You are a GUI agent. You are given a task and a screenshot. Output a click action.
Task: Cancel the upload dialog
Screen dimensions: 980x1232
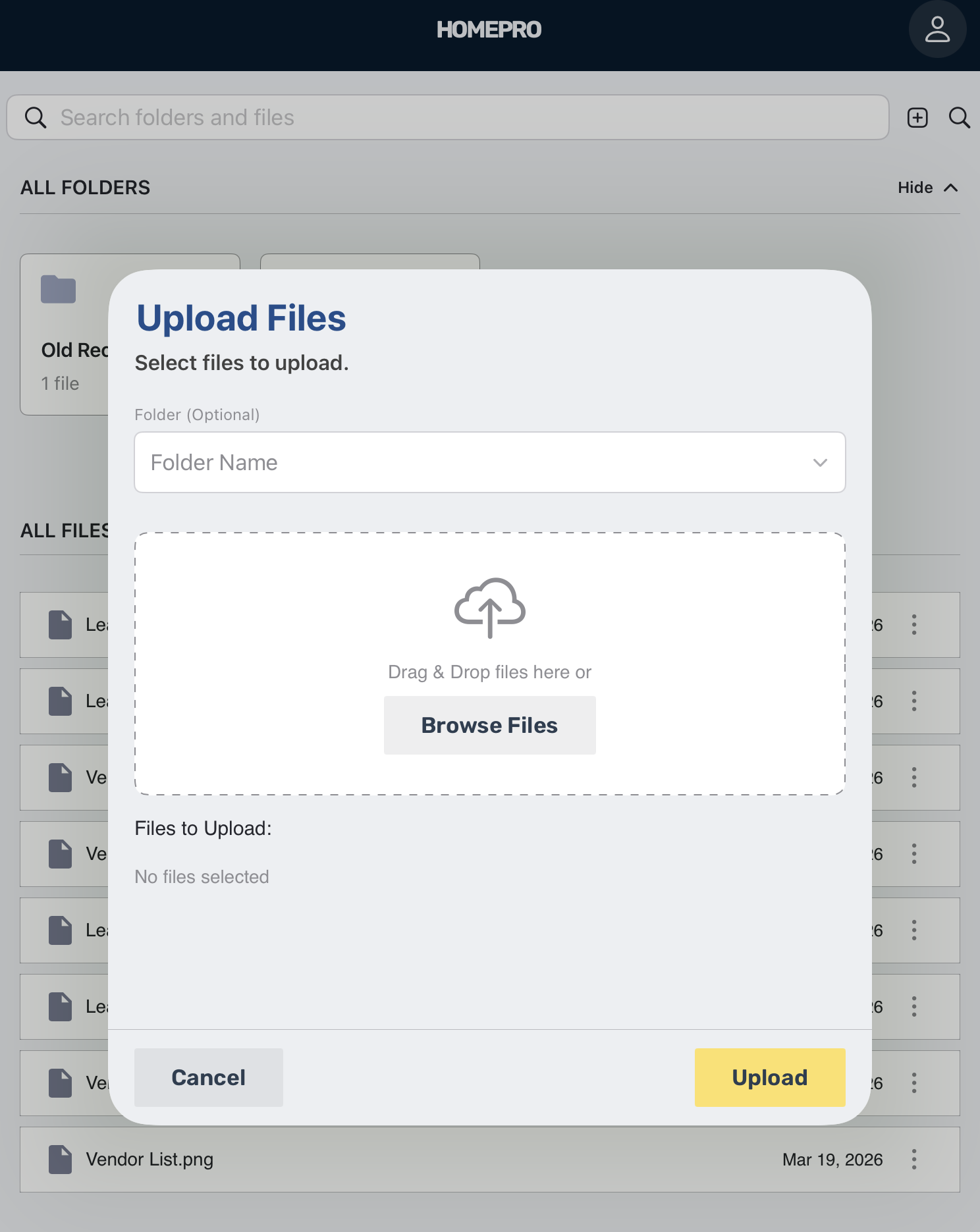209,1077
